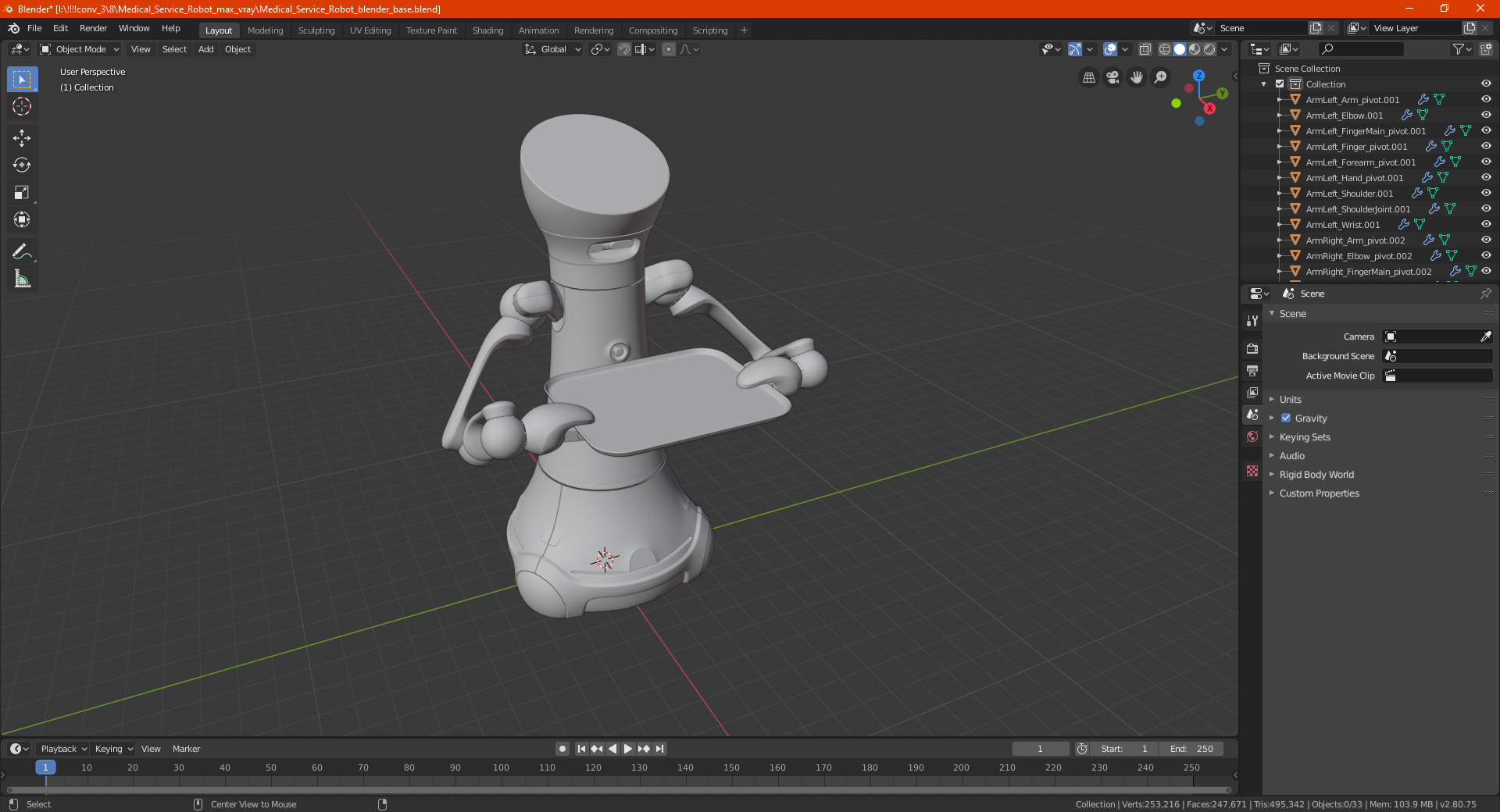Toggle orthographic/perspective view icon

(1088, 77)
